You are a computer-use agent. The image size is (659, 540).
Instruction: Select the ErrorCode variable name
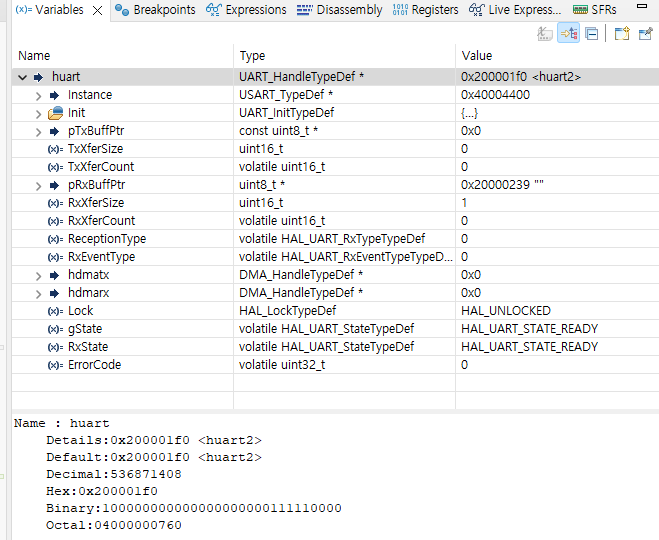tap(95, 365)
